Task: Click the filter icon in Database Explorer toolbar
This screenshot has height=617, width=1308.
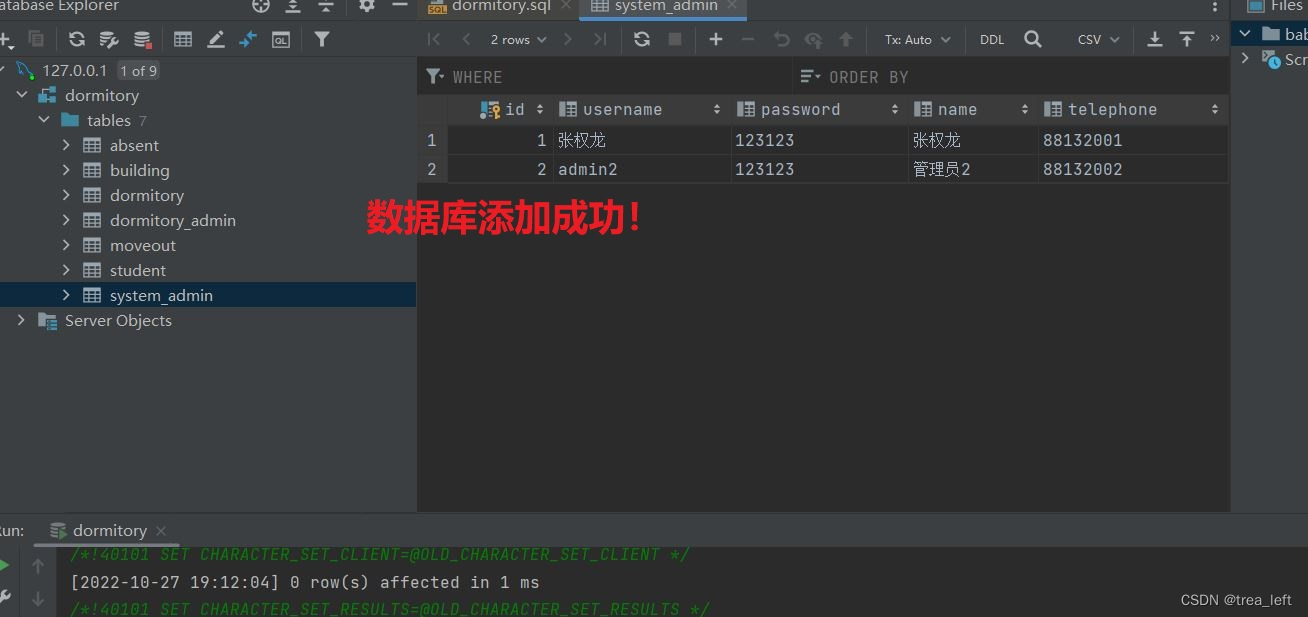Action: click(x=322, y=39)
